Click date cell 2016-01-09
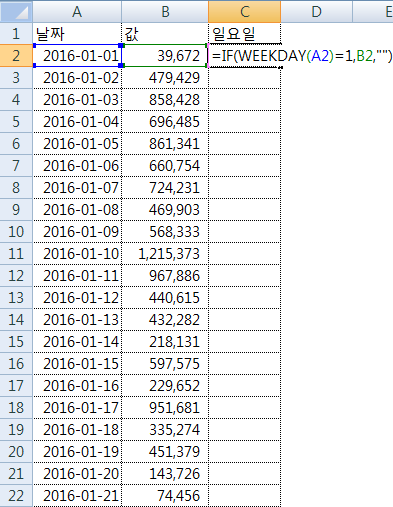This screenshot has height=507, width=393. click(x=77, y=232)
